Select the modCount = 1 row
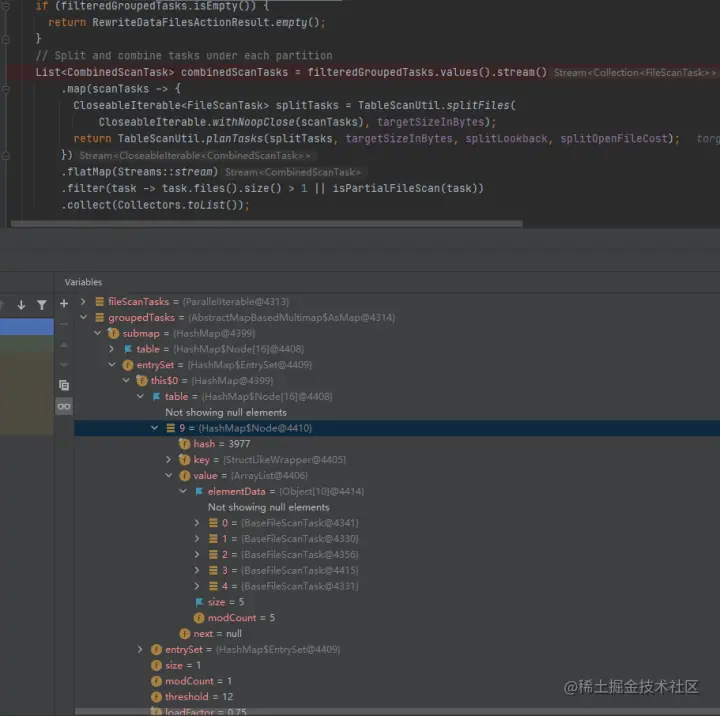Image resolution: width=720 pixels, height=716 pixels. pyautogui.click(x=397, y=681)
